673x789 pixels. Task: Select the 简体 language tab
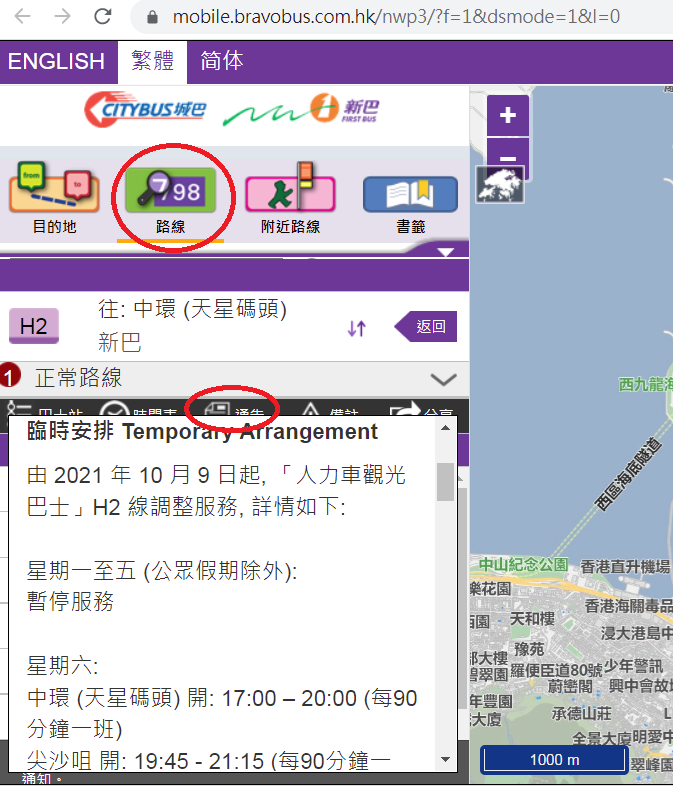[x=221, y=61]
